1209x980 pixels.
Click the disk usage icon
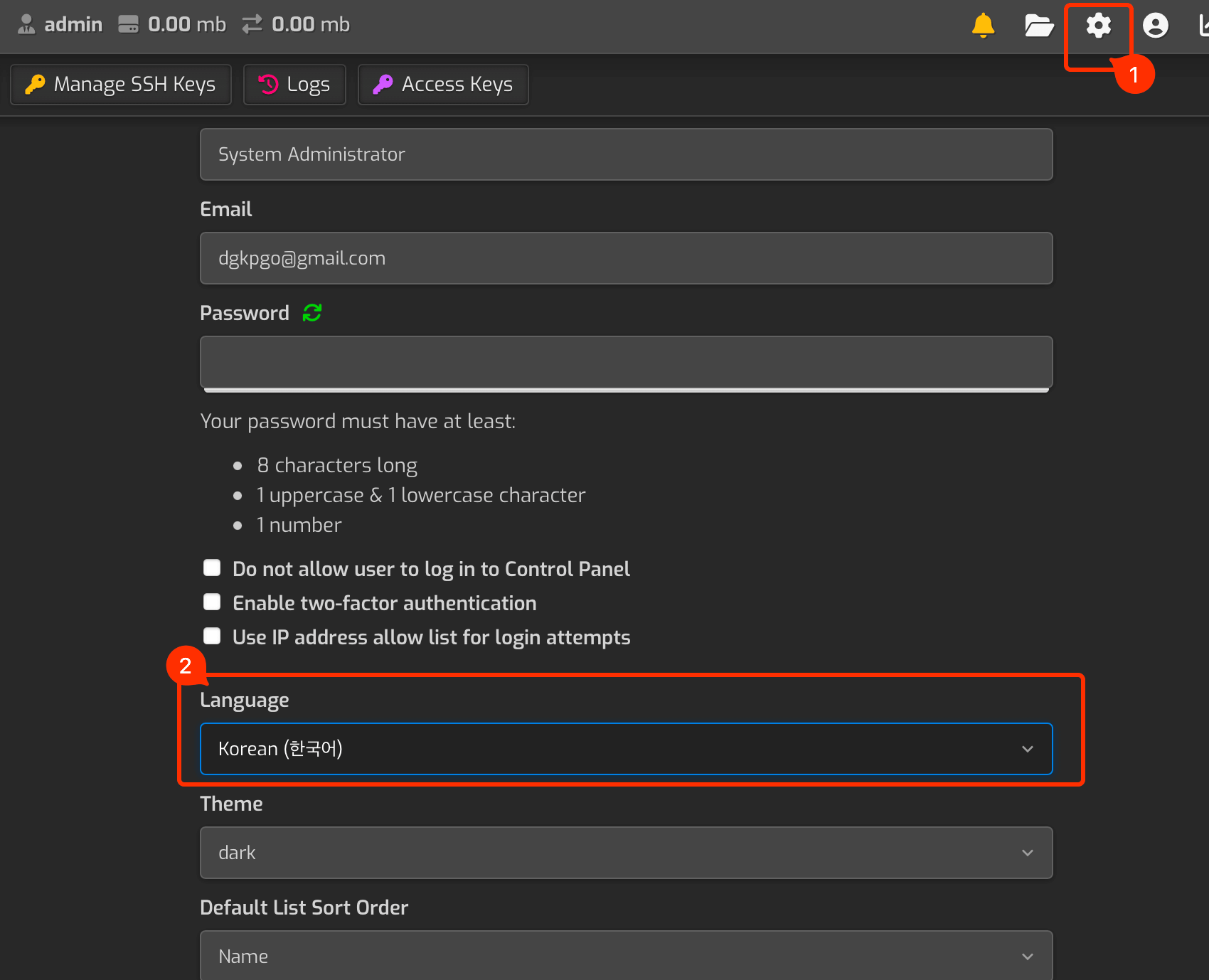pos(129,24)
